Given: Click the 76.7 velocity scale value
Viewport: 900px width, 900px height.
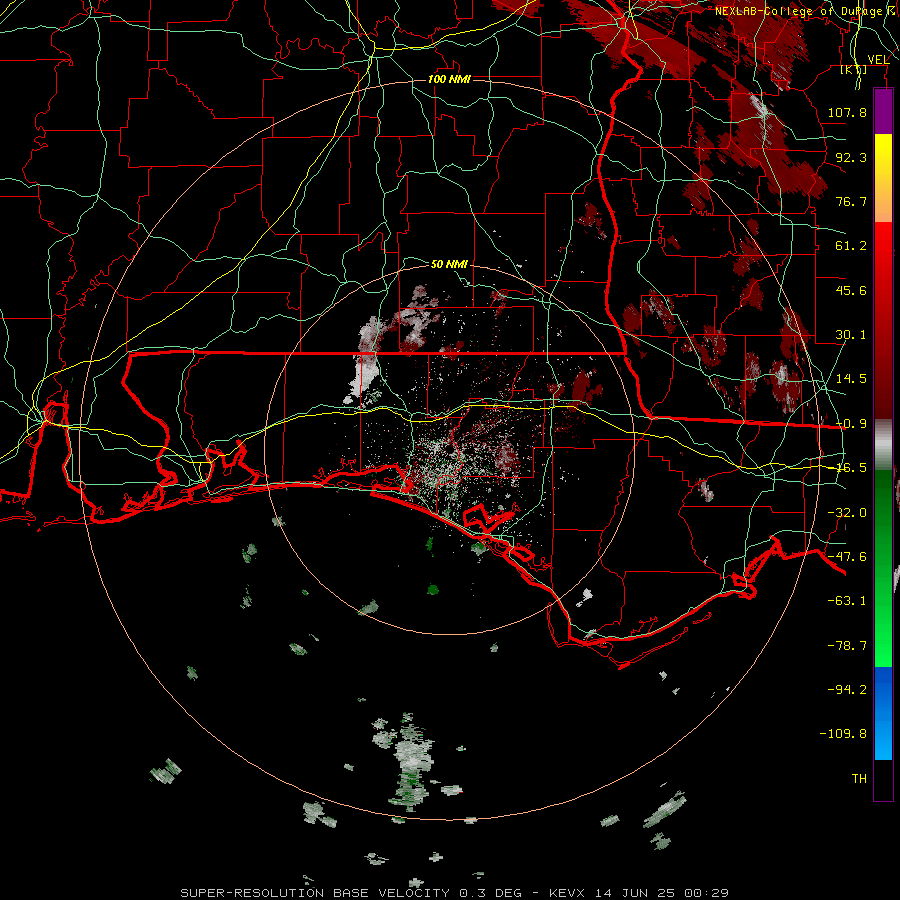Looking at the screenshot, I should [851, 201].
